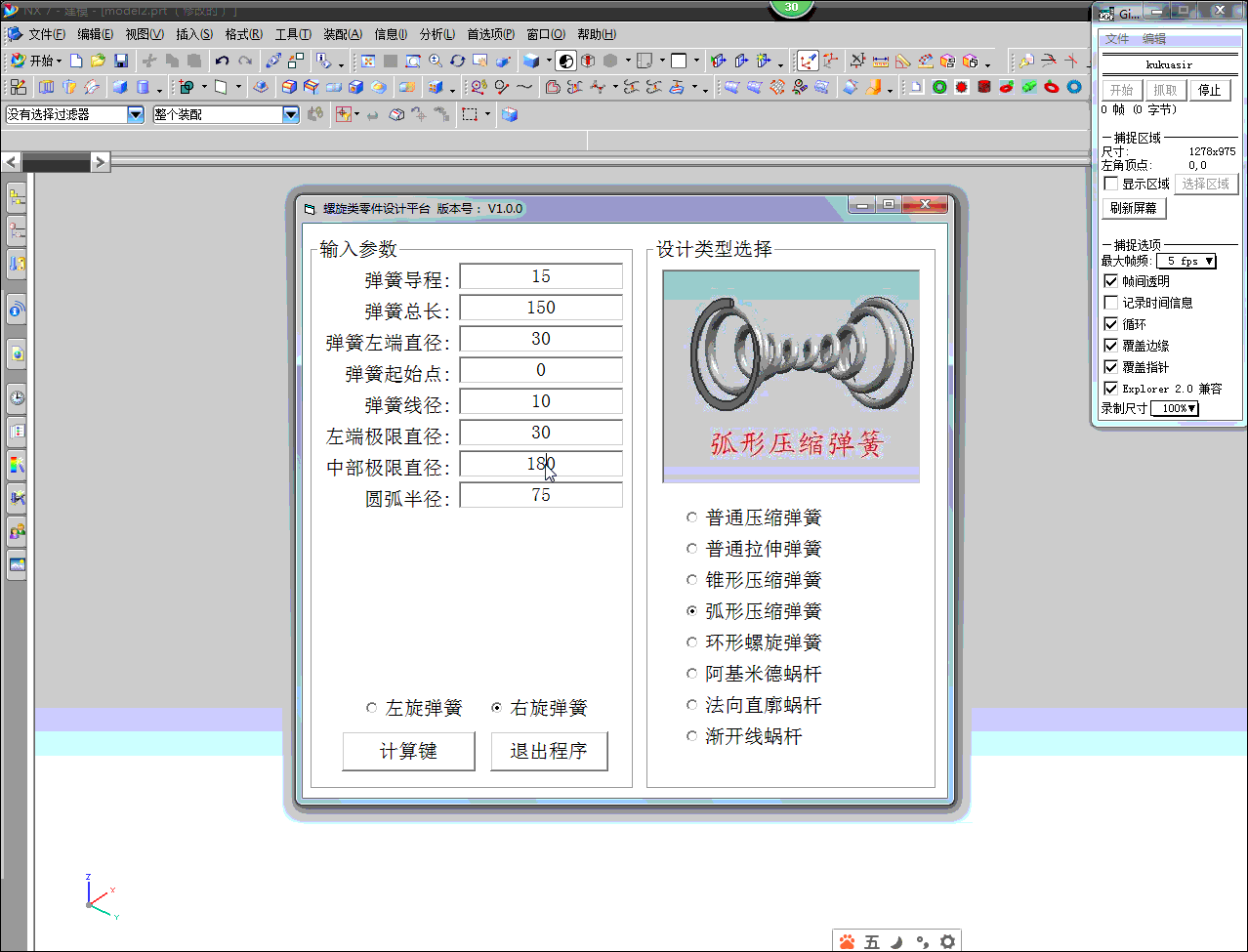Open the 没有选择过滤器 filter dropdown
This screenshot has height=952, width=1248.
pyautogui.click(x=136, y=114)
